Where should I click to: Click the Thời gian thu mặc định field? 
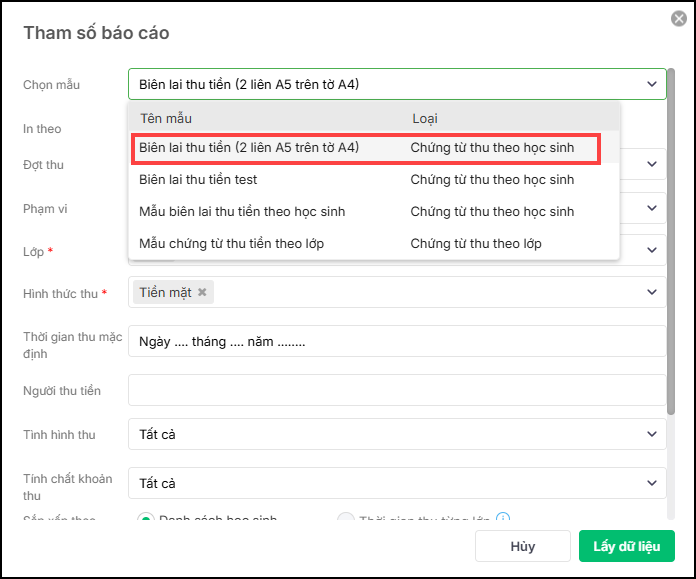point(397,341)
